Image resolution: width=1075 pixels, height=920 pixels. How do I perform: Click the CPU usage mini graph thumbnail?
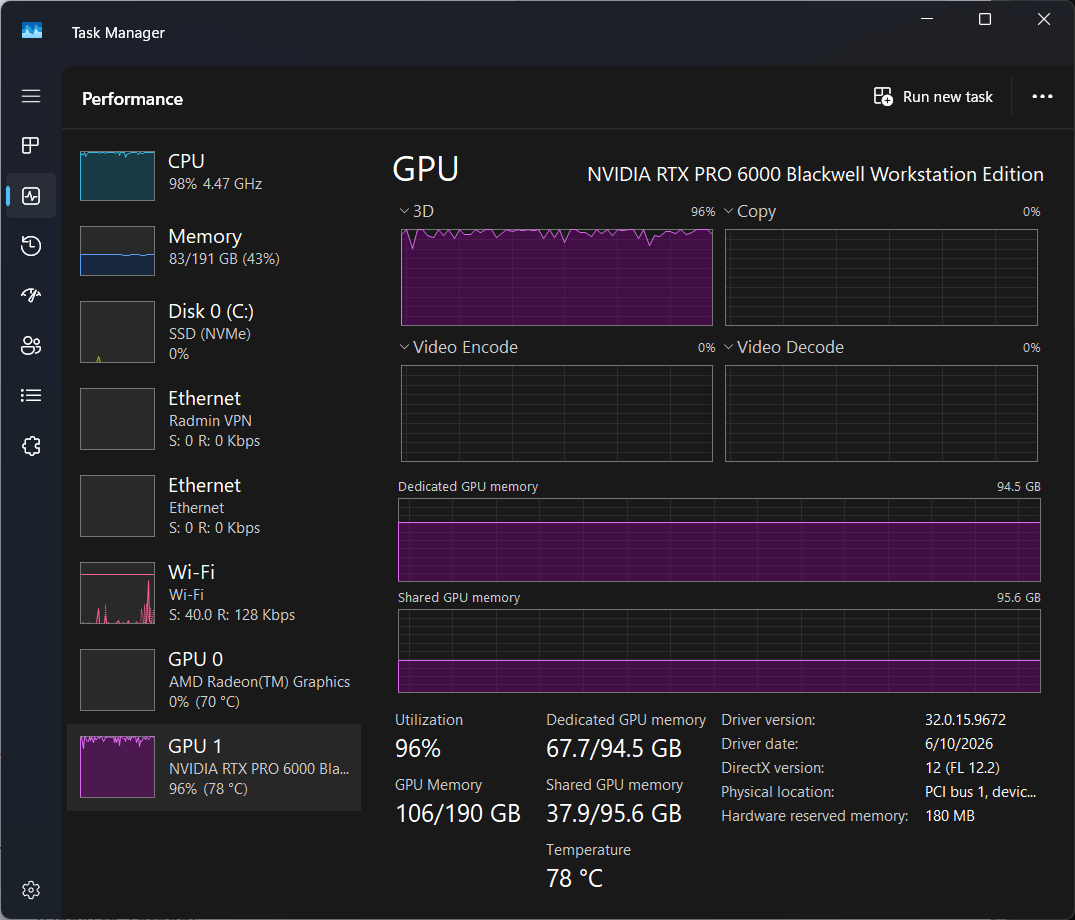(117, 175)
